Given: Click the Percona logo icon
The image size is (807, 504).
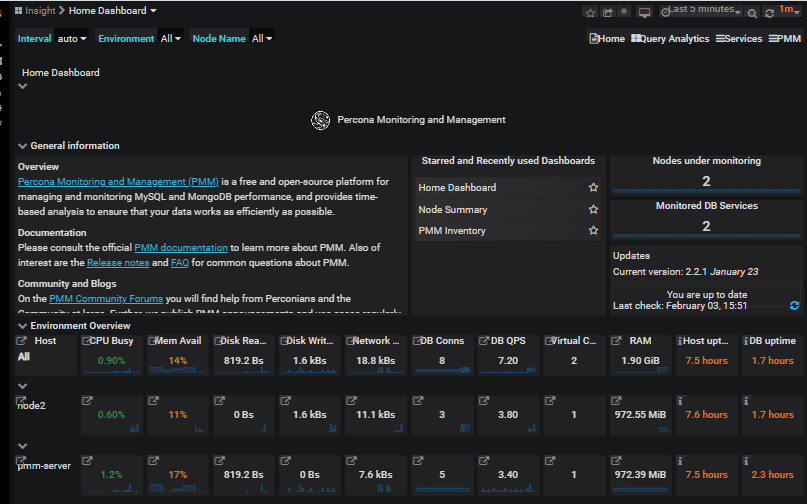Looking at the screenshot, I should 320,120.
